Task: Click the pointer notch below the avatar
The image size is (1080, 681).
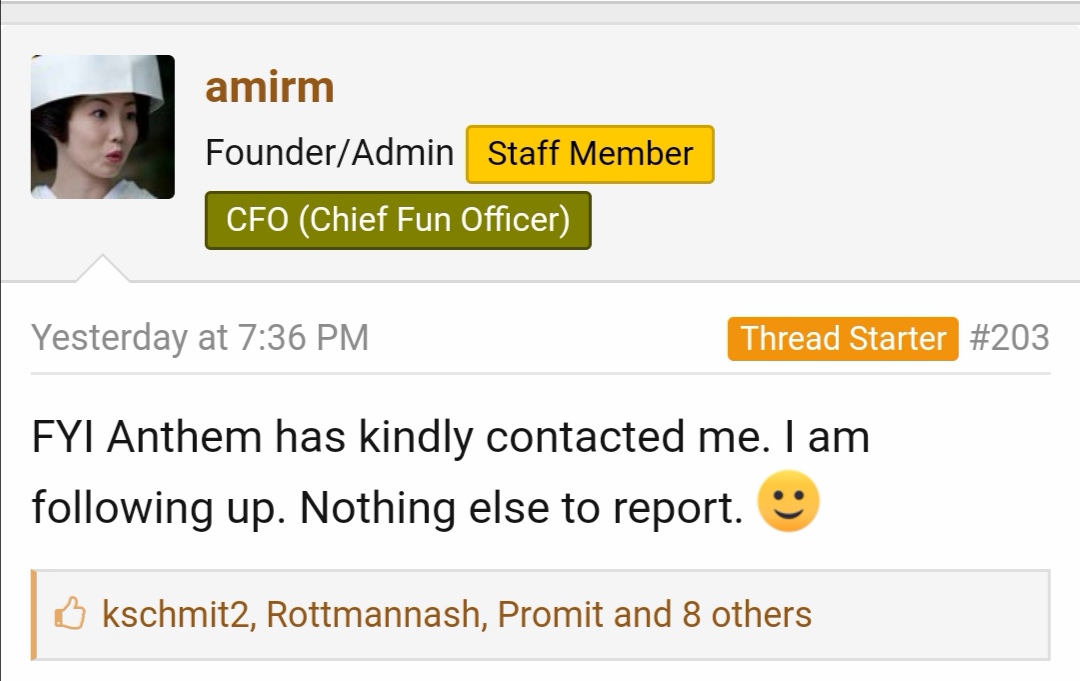Action: (x=102, y=269)
